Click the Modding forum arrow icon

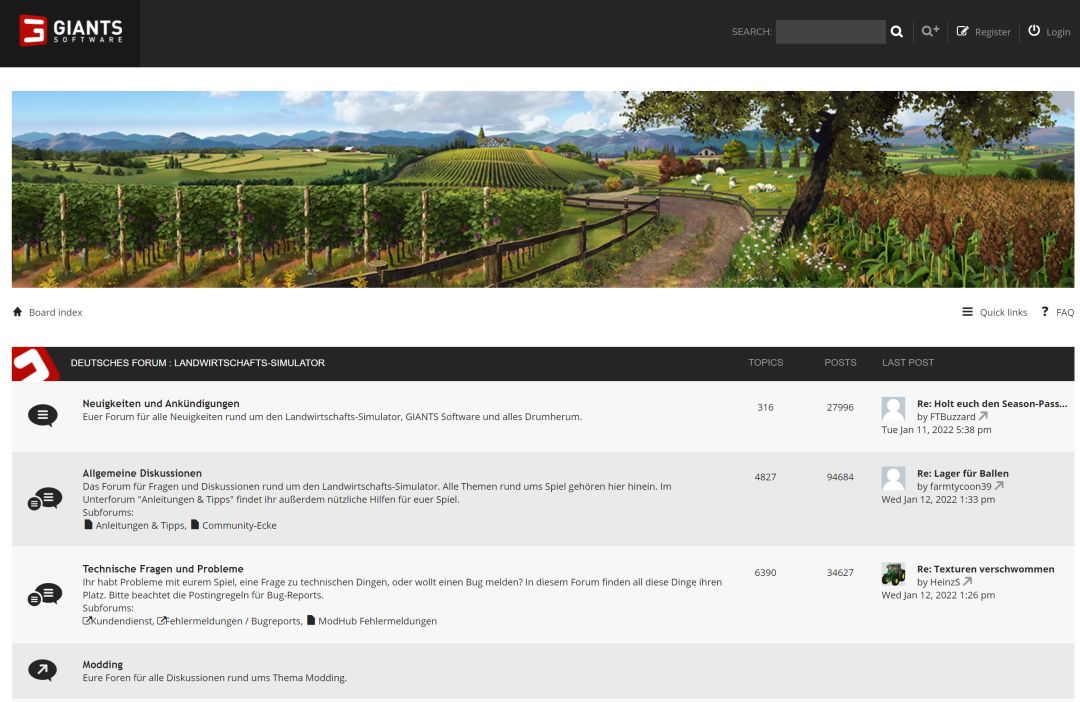pos(43,670)
